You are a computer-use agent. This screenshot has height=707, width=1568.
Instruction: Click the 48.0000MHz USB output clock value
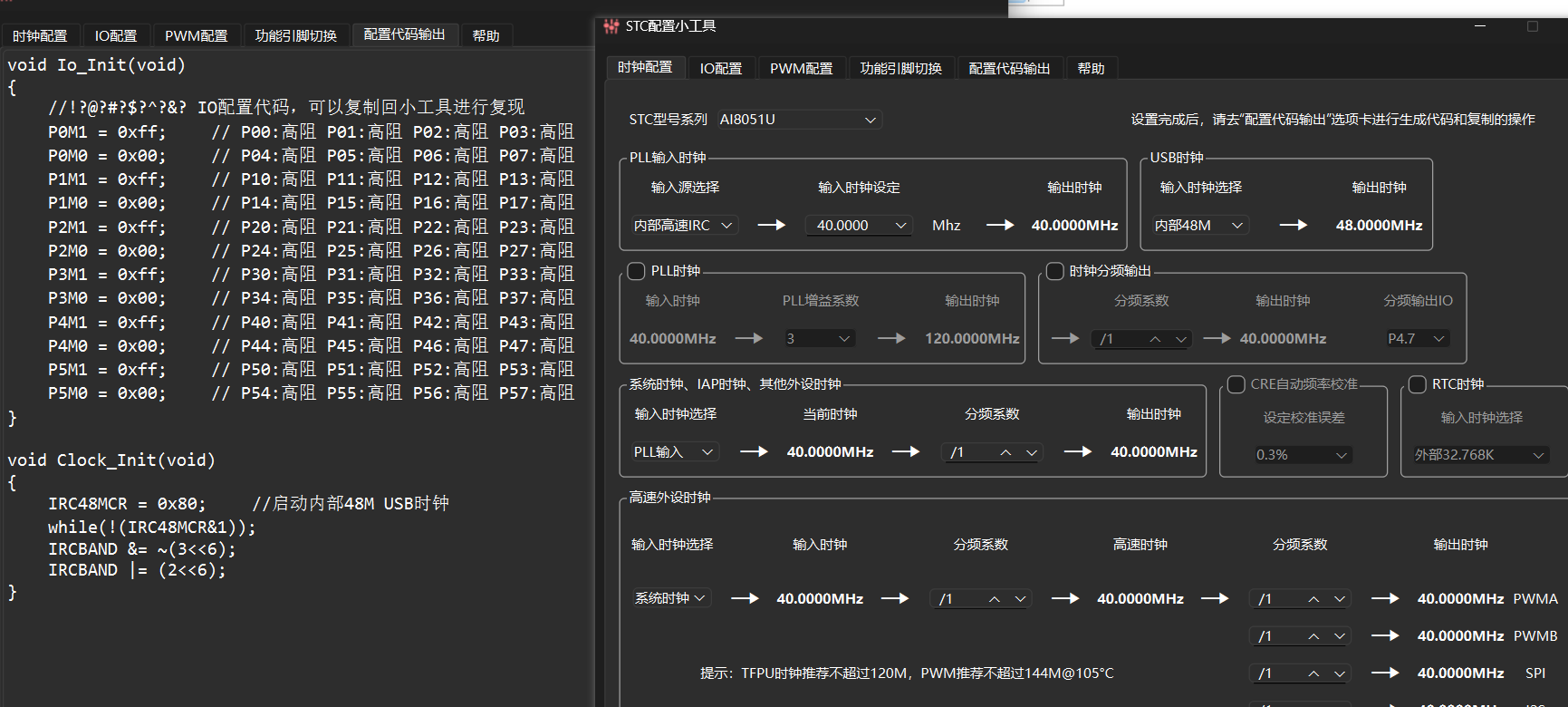[1379, 225]
